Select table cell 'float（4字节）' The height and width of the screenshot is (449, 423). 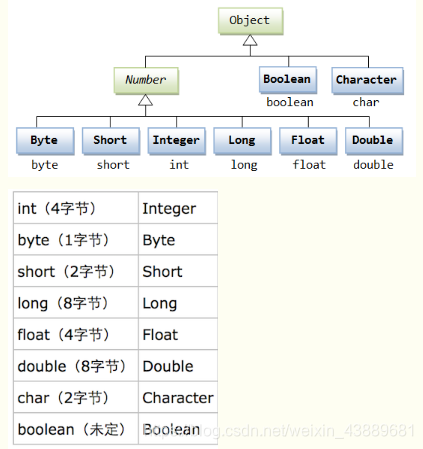click(x=76, y=334)
